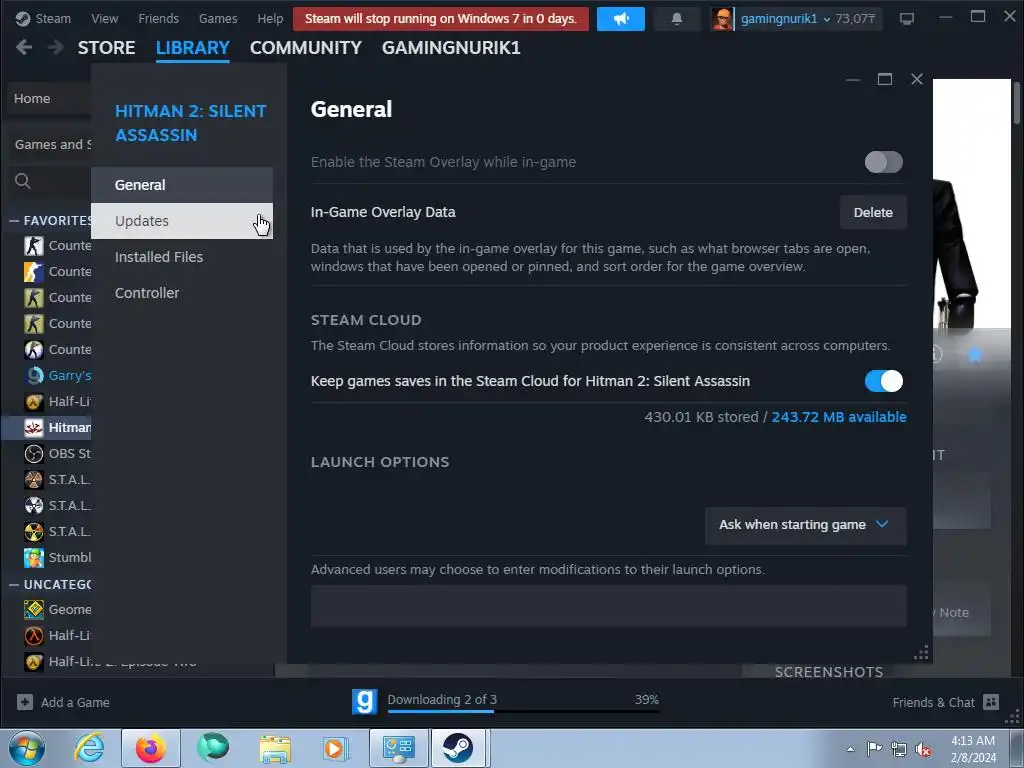Click the 243.72 MB available link
This screenshot has height=768, width=1024.
839,417
